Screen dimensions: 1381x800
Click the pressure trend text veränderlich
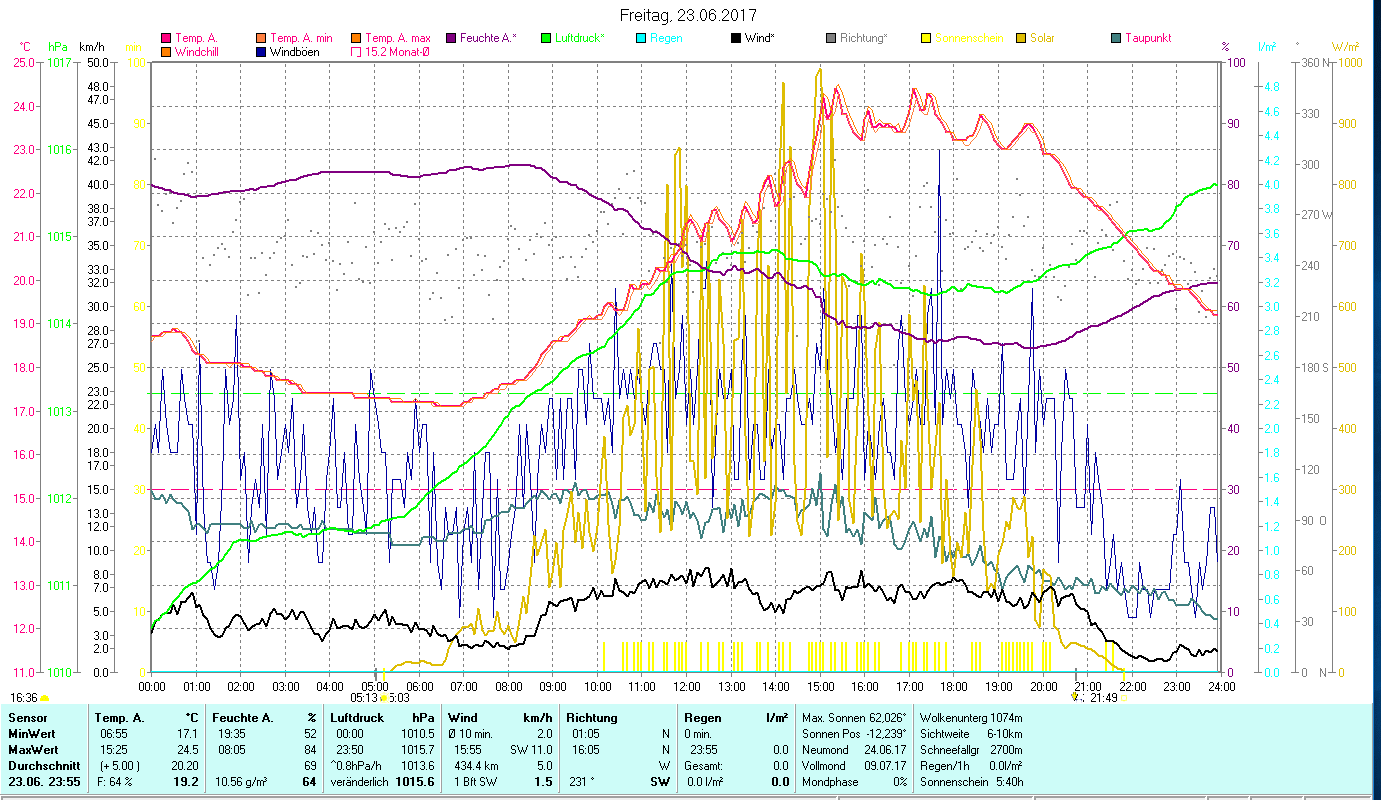pos(359,782)
